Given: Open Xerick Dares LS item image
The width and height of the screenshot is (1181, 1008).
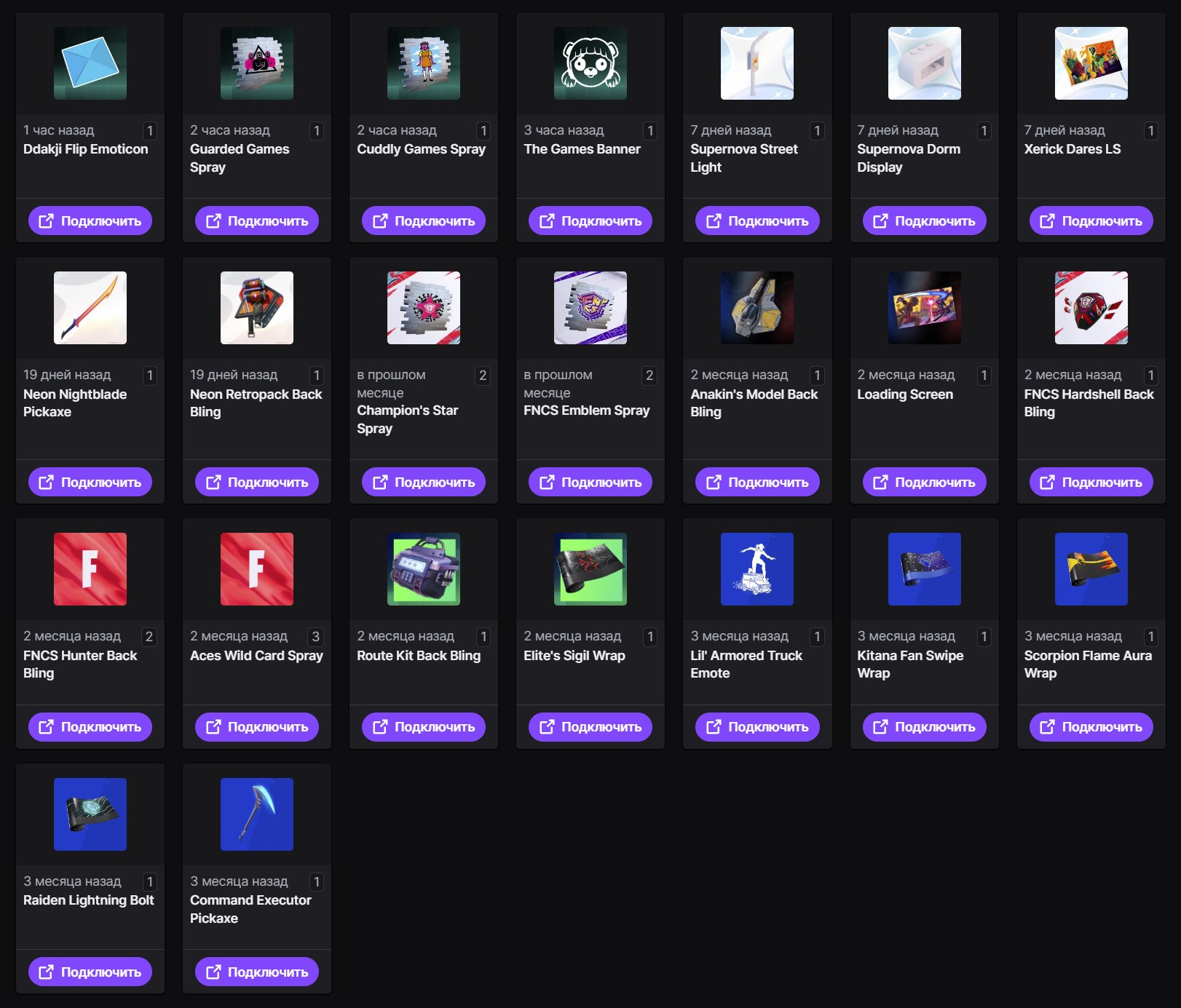Looking at the screenshot, I should [x=1091, y=63].
